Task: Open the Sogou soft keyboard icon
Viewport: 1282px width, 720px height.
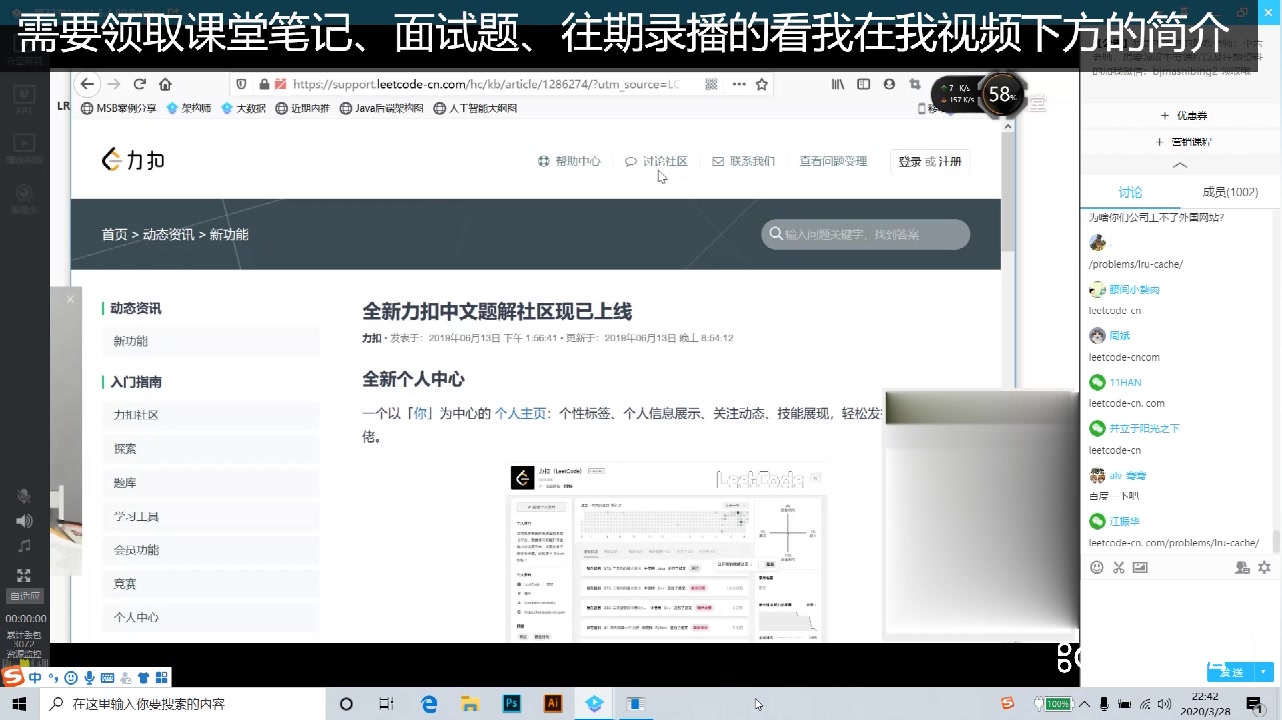Action: pos(108,677)
